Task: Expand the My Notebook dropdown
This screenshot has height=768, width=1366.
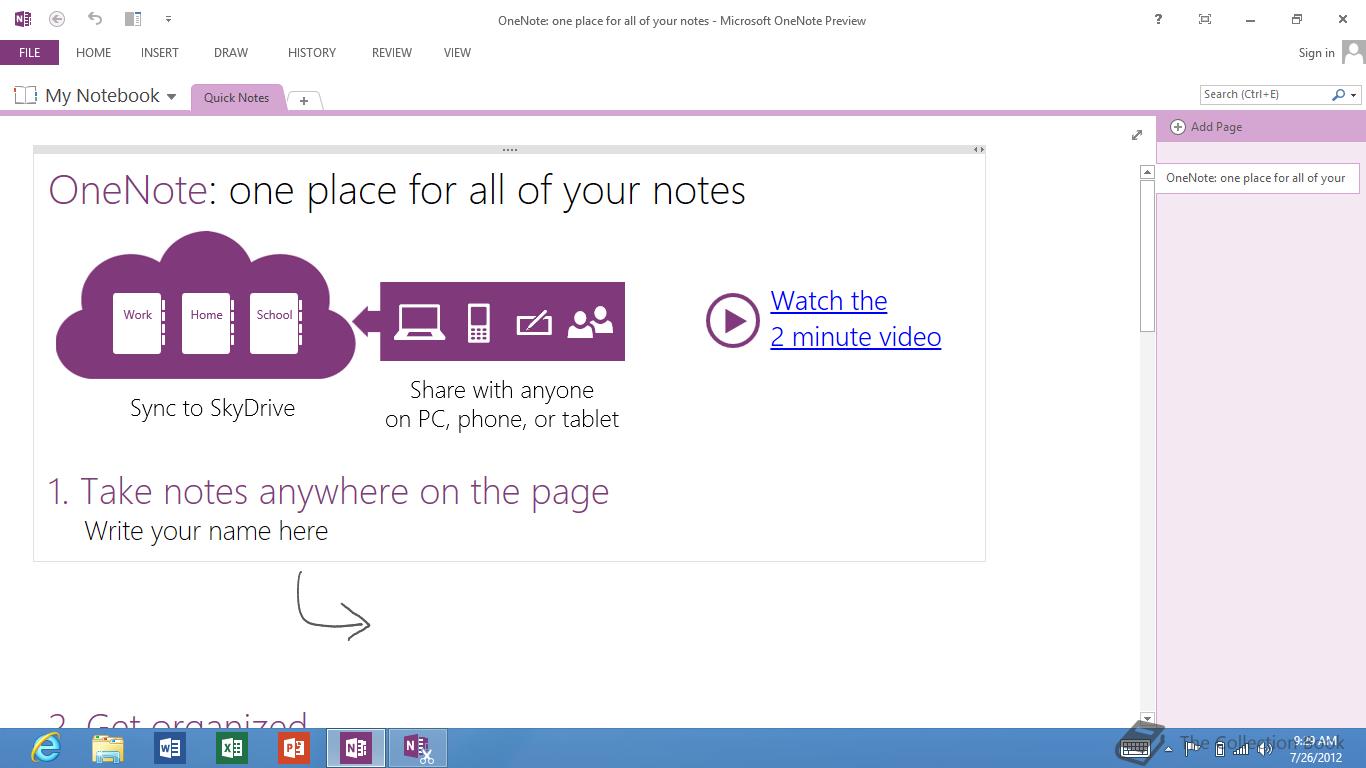Action: coord(171,97)
